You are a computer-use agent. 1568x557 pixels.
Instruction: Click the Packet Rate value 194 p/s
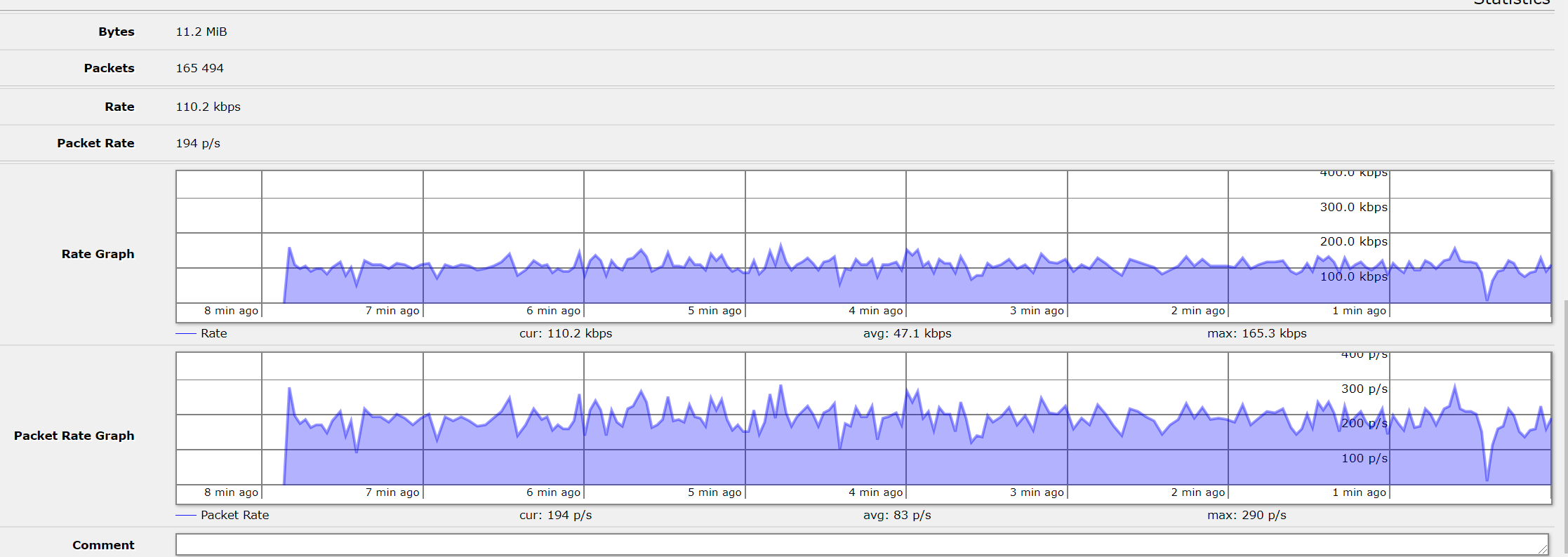pyautogui.click(x=198, y=143)
